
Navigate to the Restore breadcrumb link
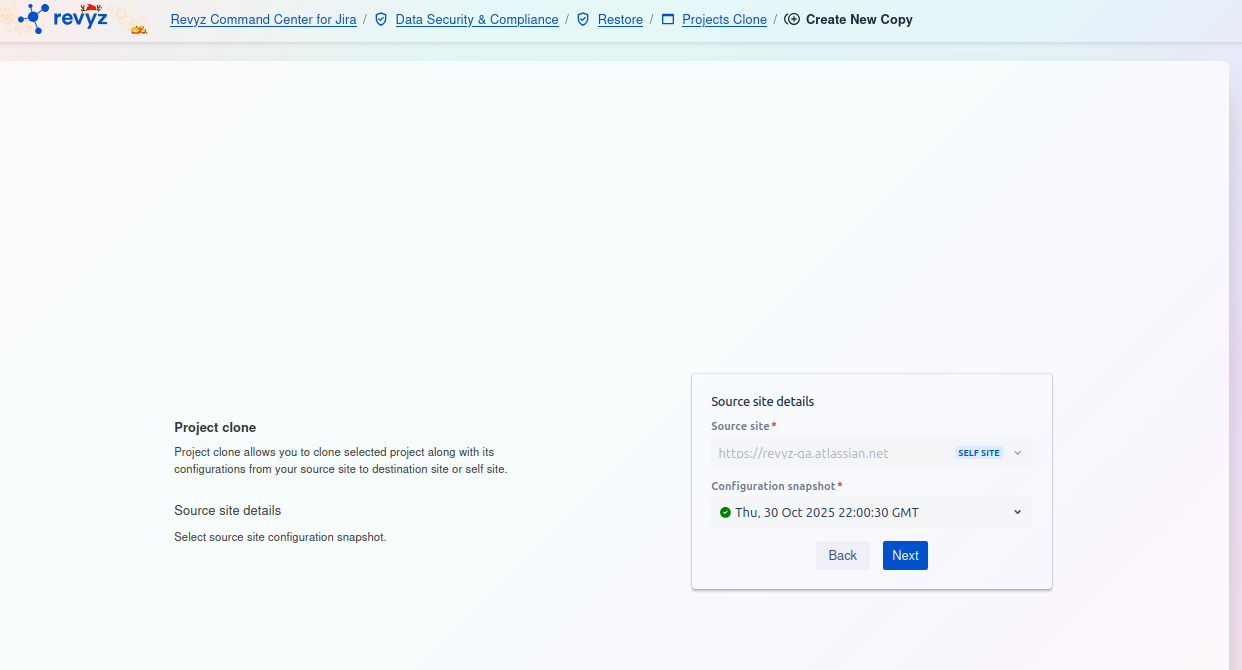point(620,19)
